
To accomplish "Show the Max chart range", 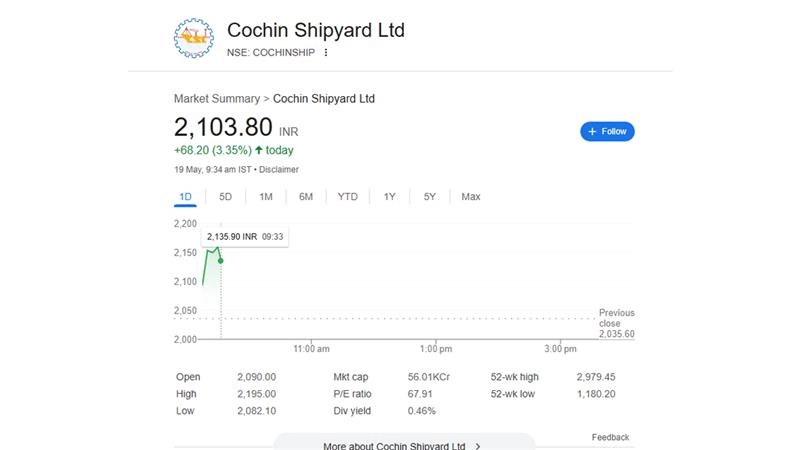I will tap(471, 197).
